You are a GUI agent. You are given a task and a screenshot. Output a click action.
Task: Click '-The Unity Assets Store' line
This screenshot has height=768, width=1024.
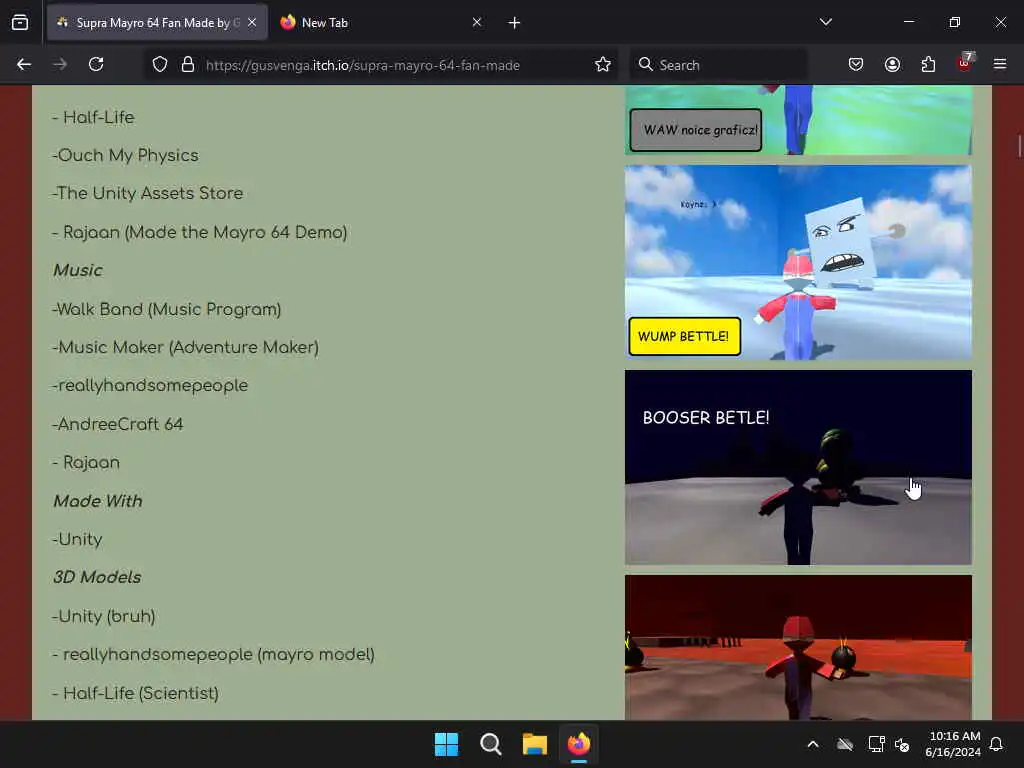[148, 193]
